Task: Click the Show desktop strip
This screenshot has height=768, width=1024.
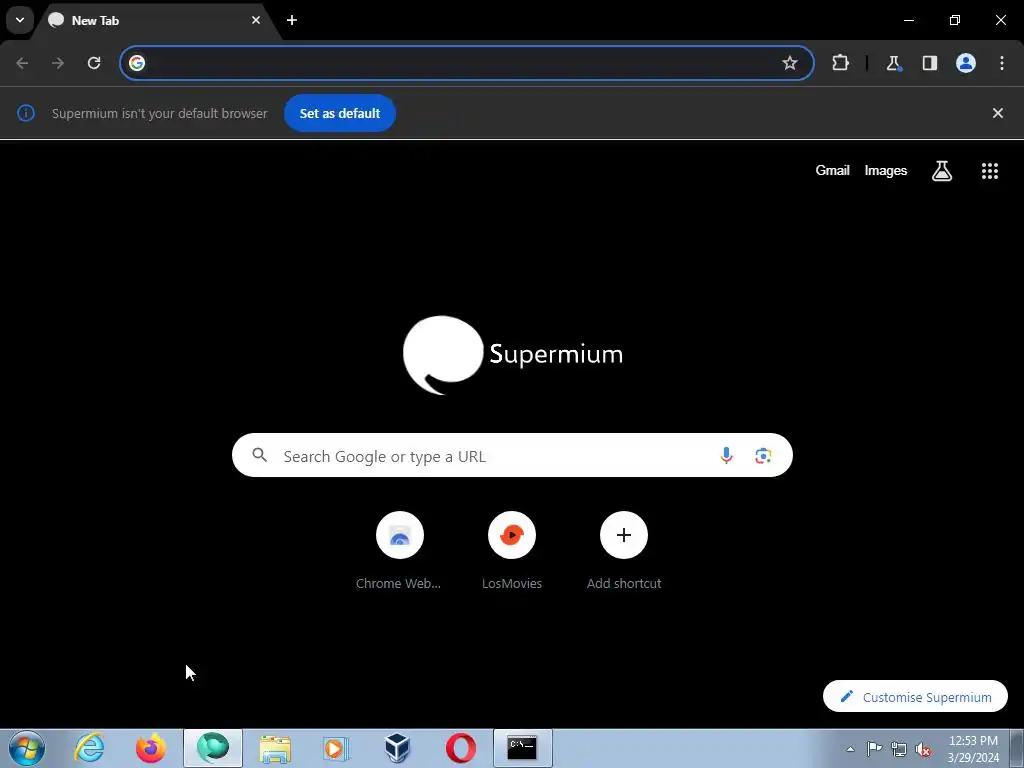Action: click(1017, 748)
